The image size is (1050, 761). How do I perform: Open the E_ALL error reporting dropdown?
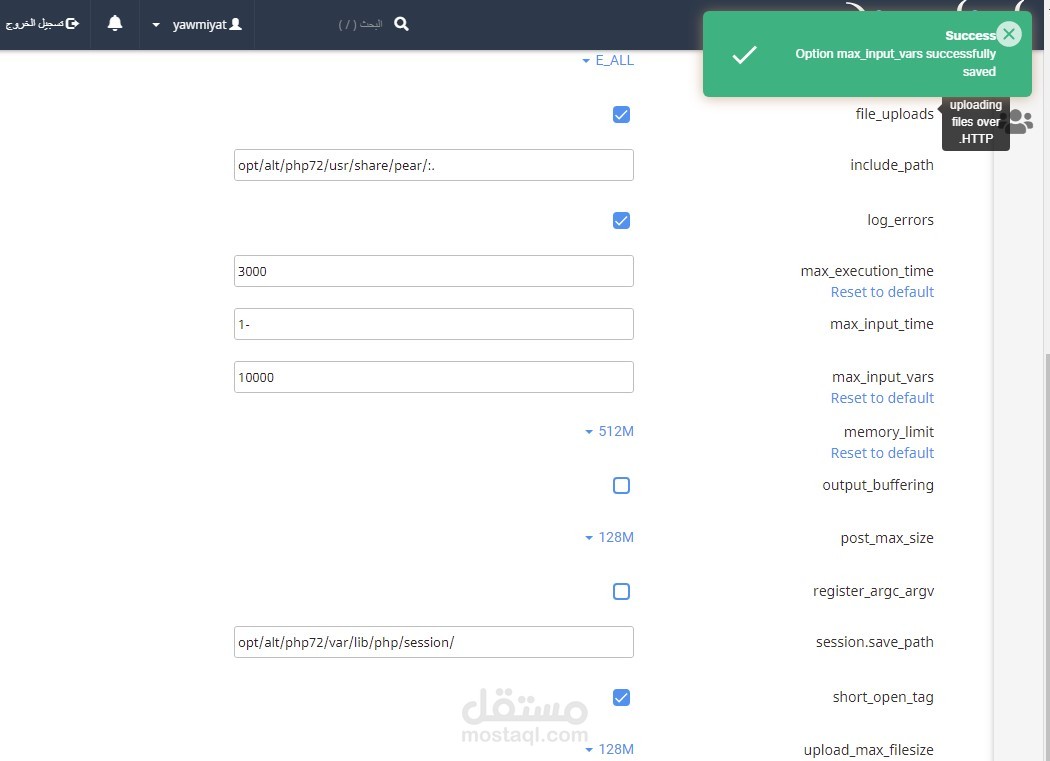coord(608,60)
